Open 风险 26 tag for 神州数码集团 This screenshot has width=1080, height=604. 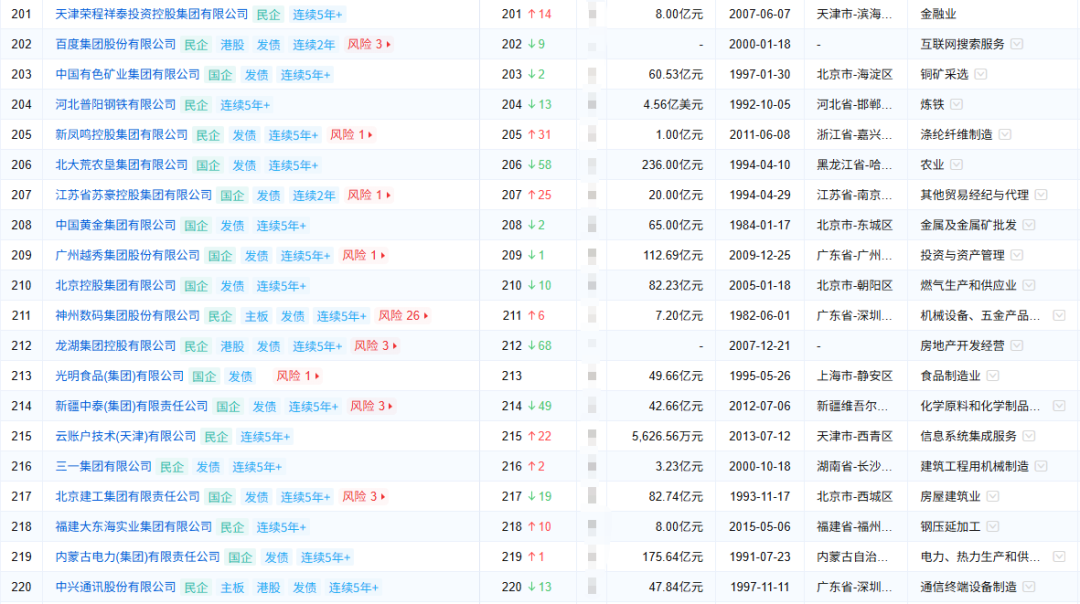click(x=403, y=316)
